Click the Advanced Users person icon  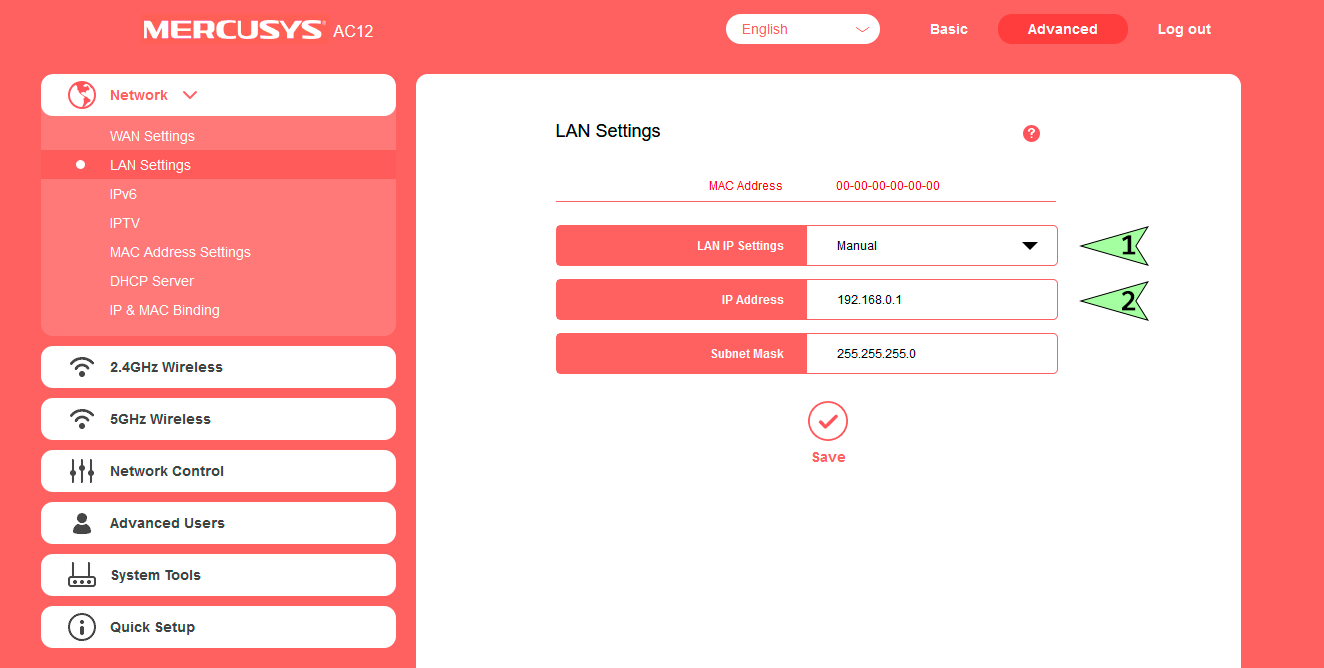[82, 522]
